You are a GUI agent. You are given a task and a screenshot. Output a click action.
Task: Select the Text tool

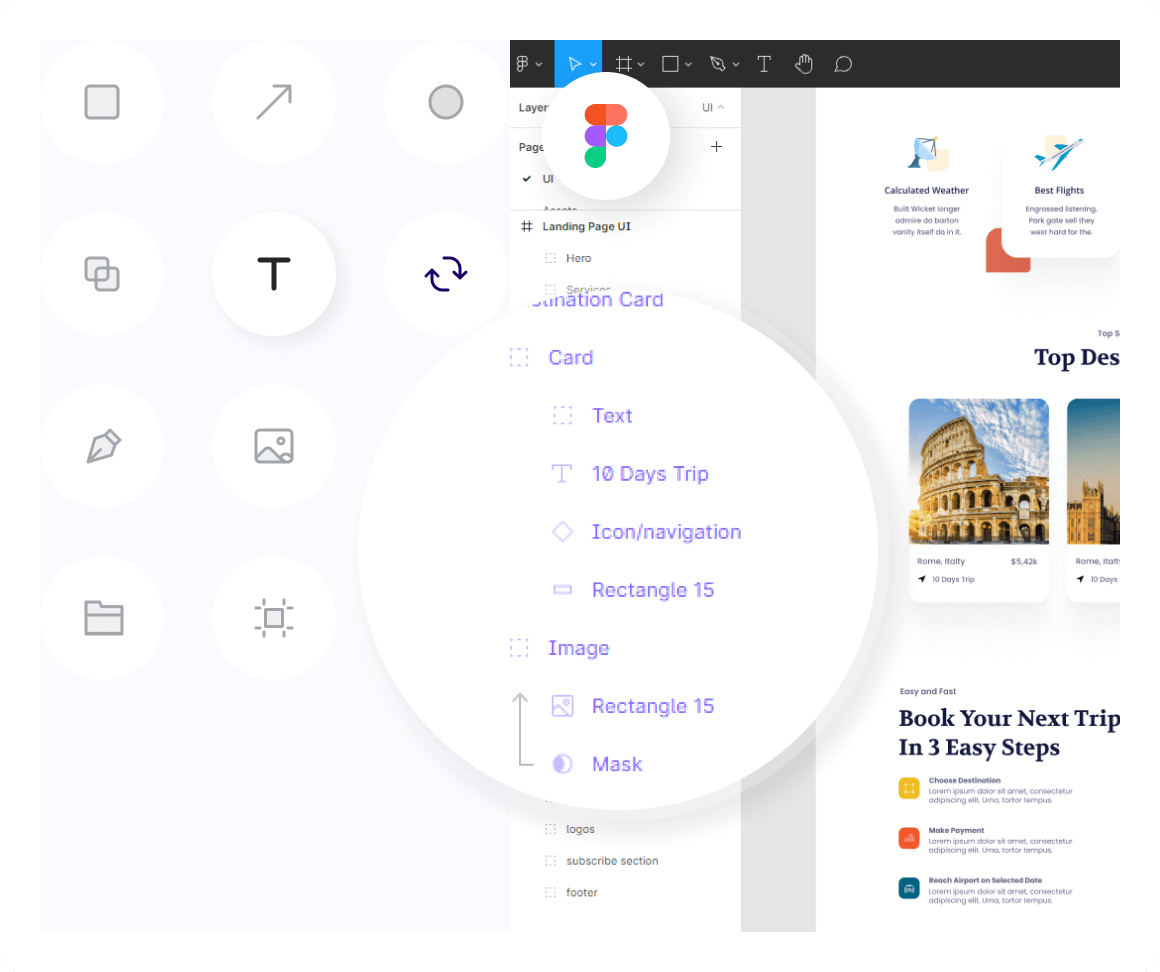click(x=764, y=63)
